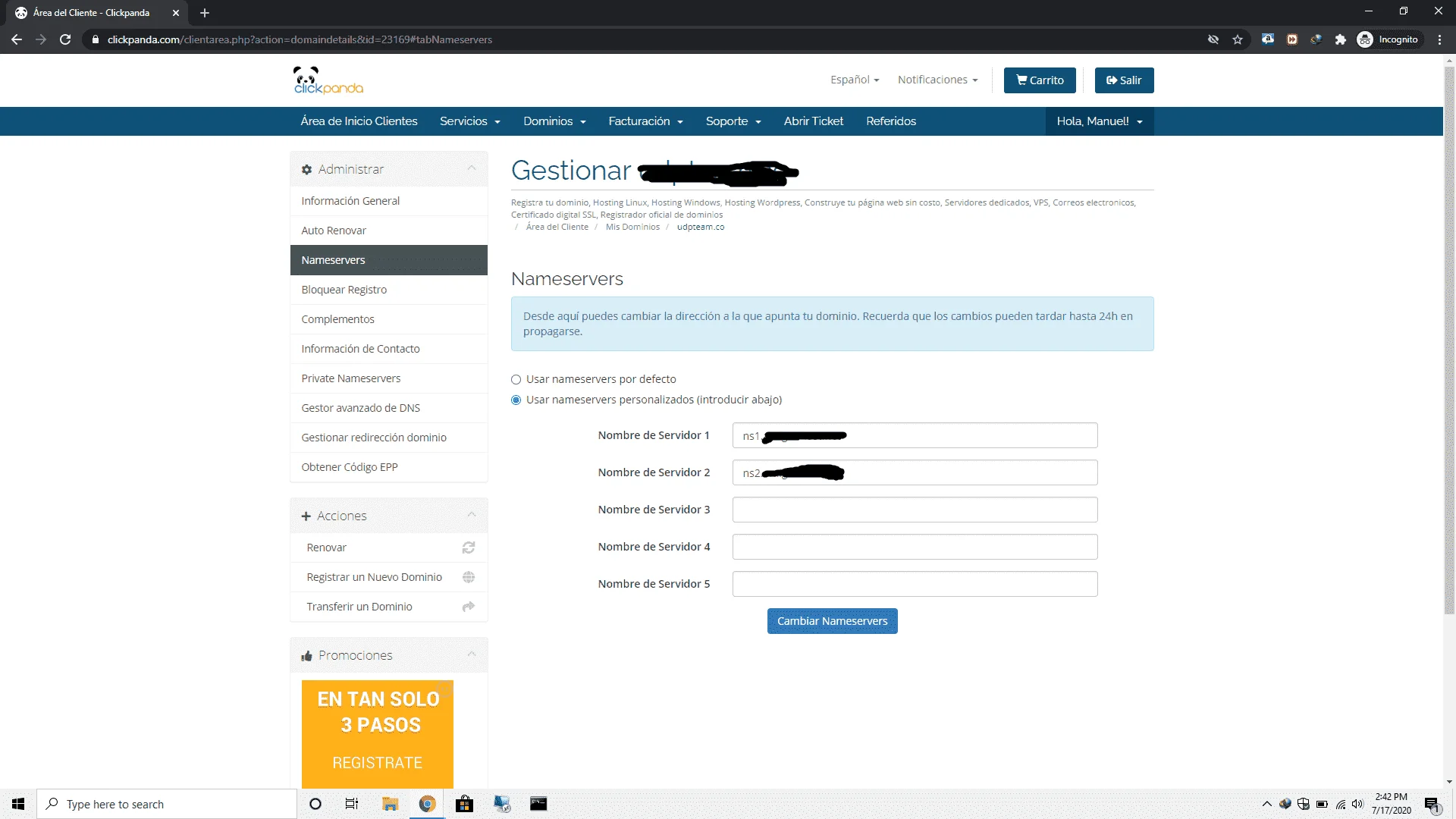Click the browser forward arrow
Image resolution: width=1456 pixels, height=819 pixels.
tap(41, 39)
